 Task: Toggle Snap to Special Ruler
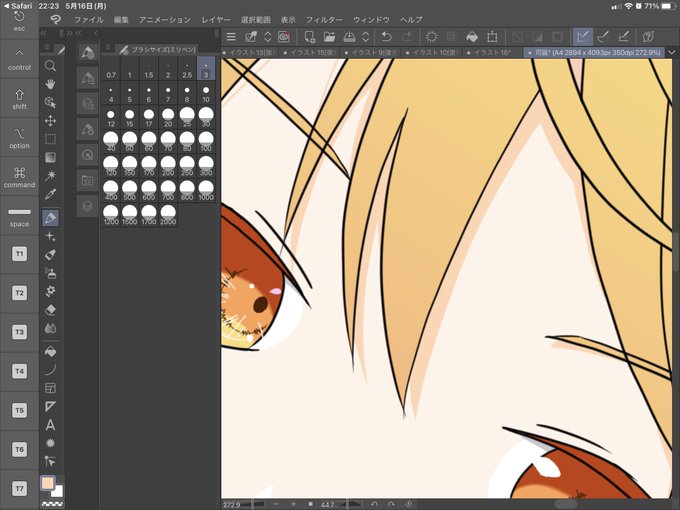point(603,37)
